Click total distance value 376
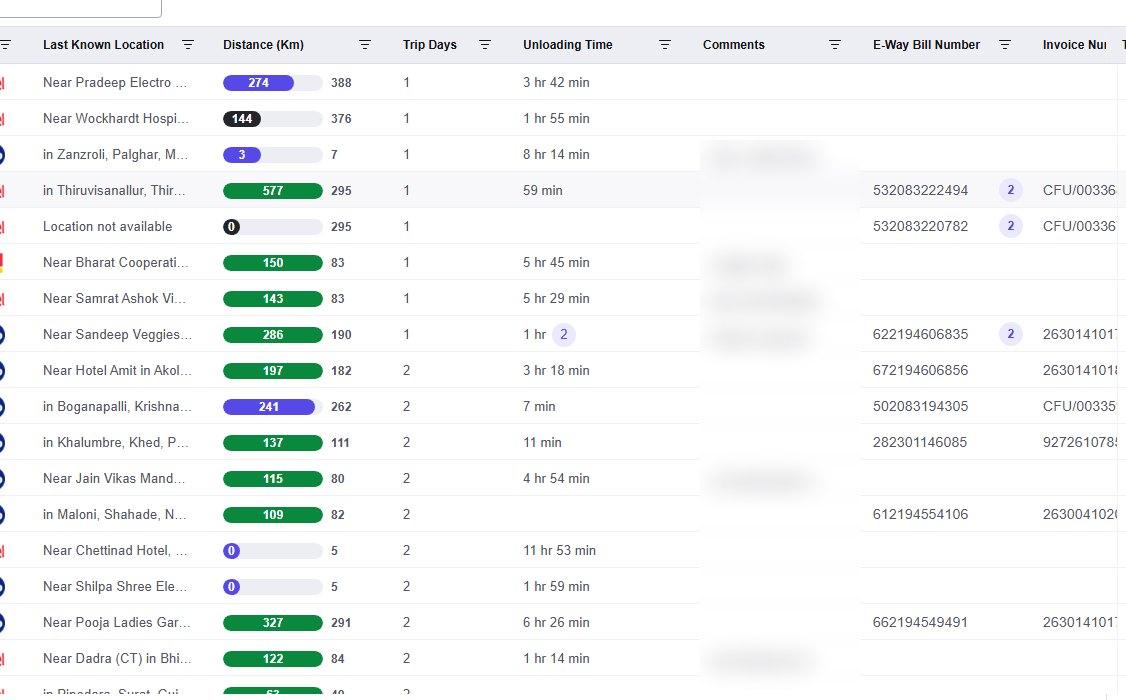1126x700 pixels. [341, 118]
